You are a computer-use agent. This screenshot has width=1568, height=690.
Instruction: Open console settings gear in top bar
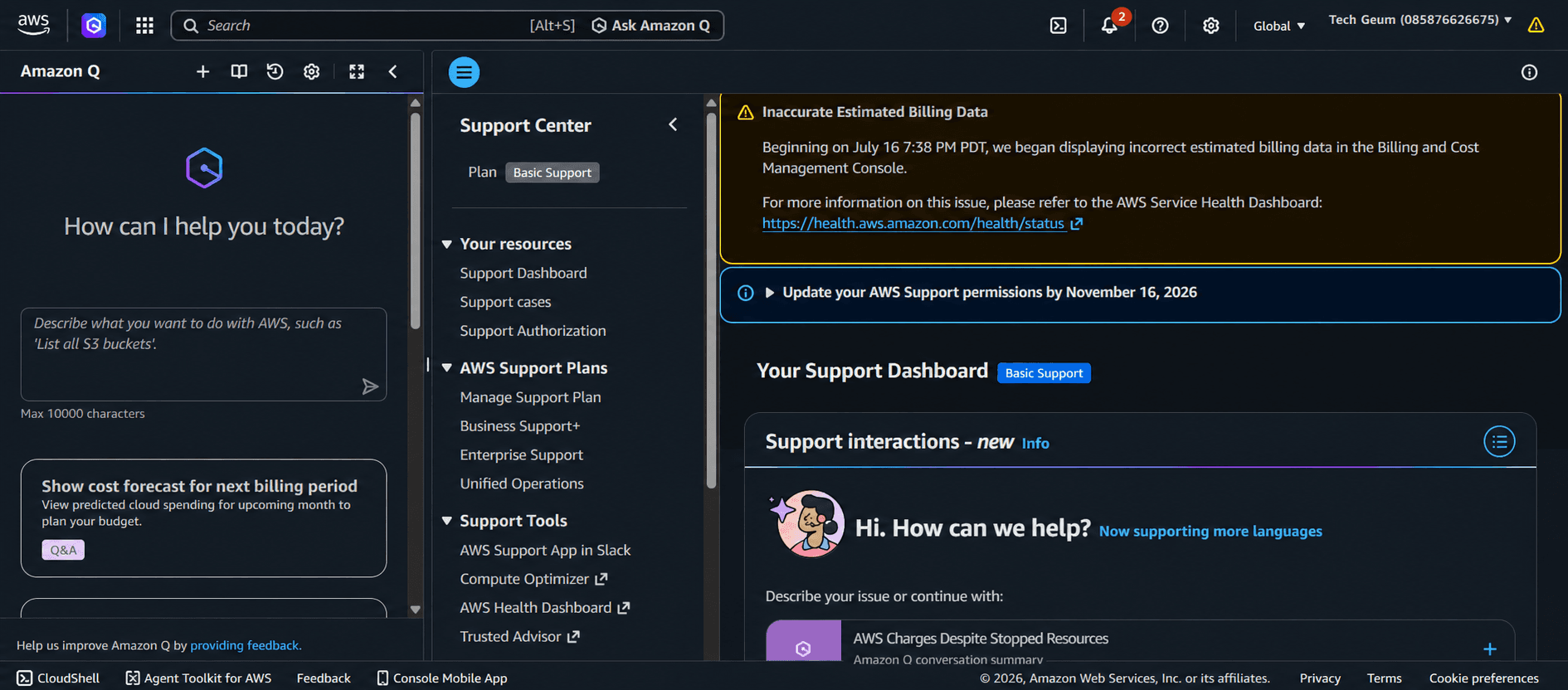coord(1210,26)
